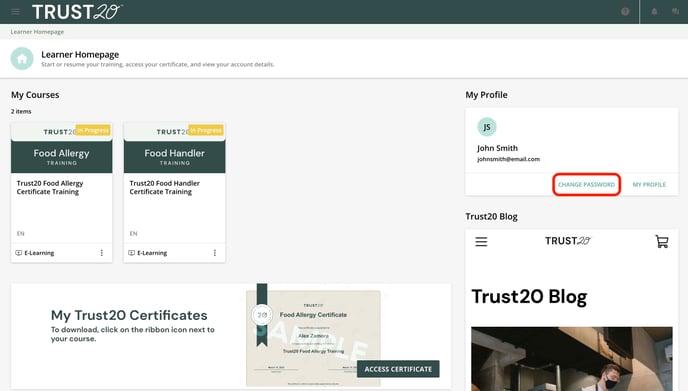Click the sample Food Allergy Certificate image

(x=313, y=338)
